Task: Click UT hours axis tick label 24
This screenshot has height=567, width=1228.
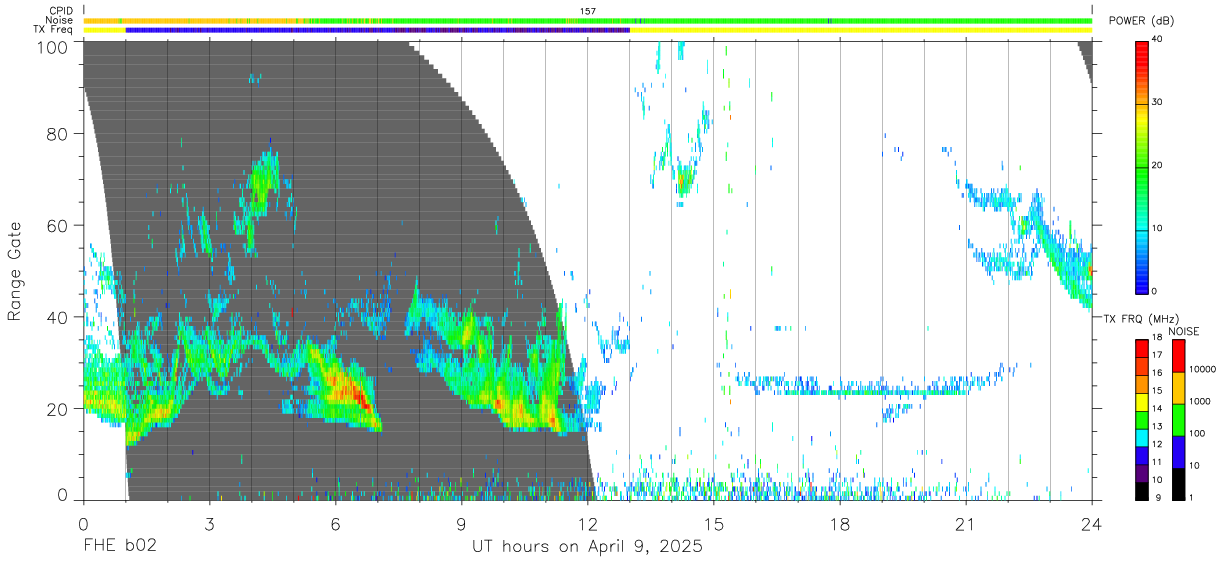Action: 1092,523
